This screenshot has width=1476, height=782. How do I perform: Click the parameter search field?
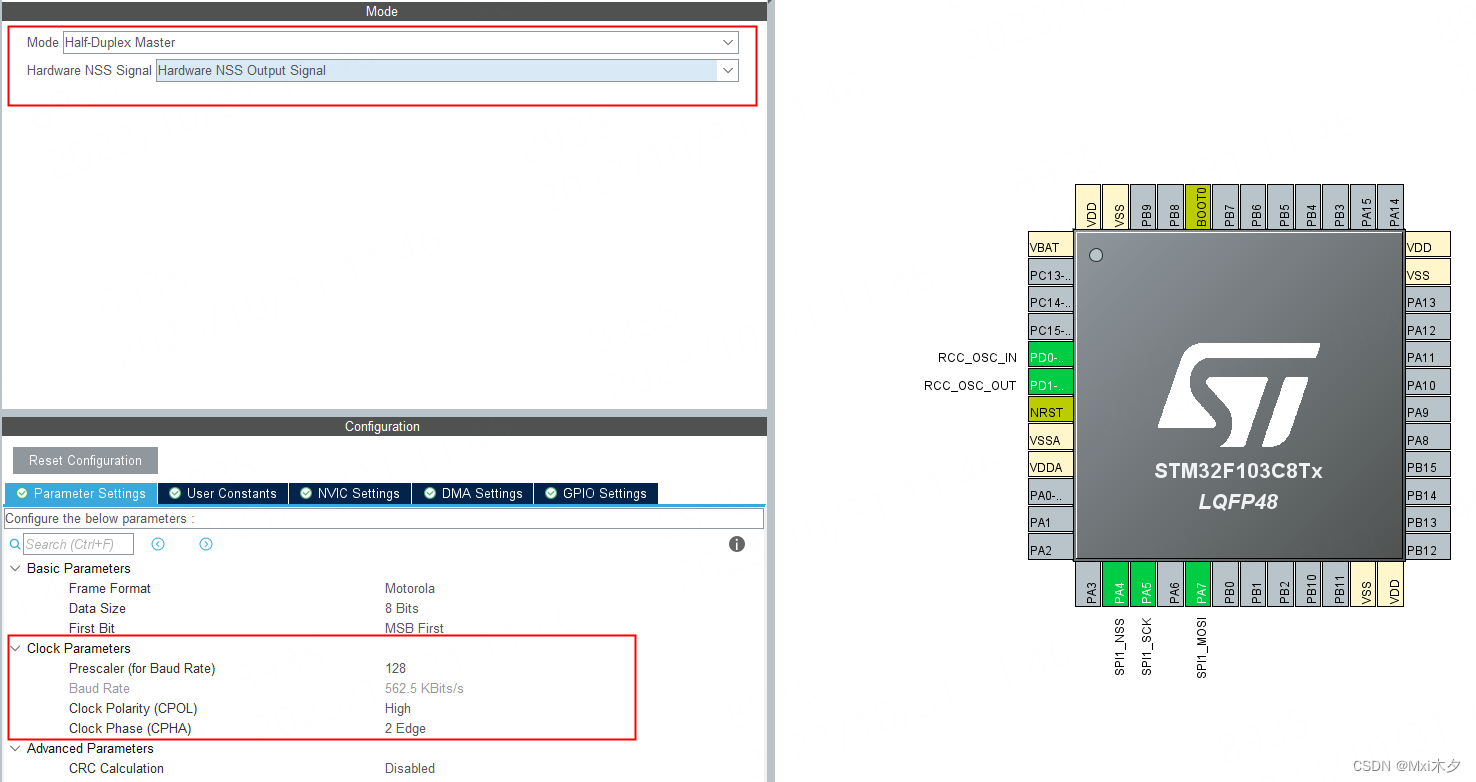(78, 544)
